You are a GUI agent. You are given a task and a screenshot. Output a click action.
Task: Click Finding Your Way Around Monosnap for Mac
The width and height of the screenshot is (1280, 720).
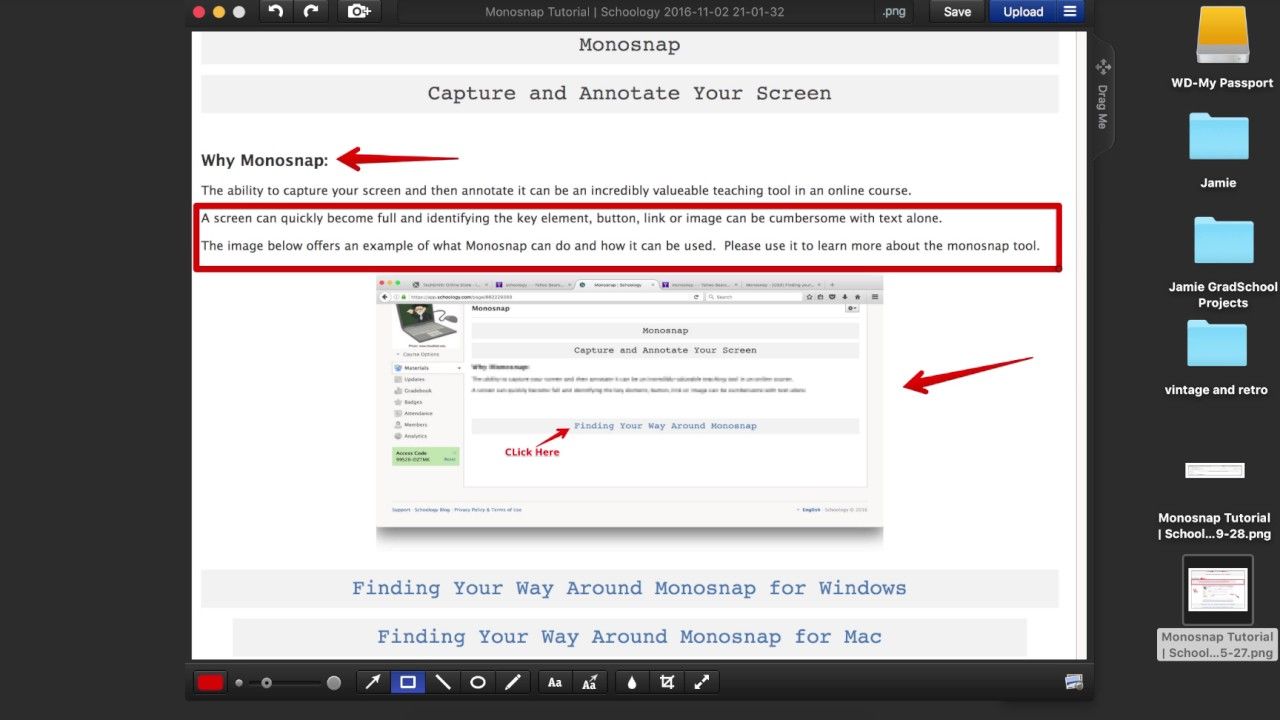(629, 637)
